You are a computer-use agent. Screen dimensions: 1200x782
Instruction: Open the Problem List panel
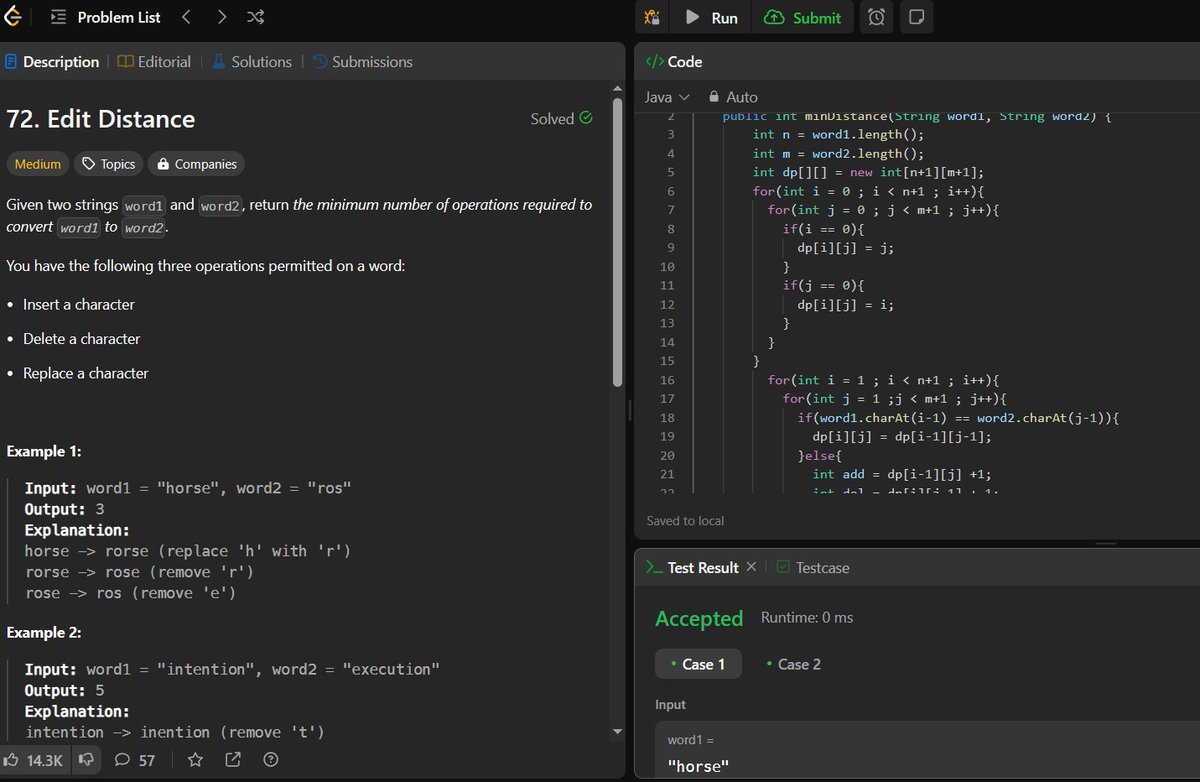[105, 17]
